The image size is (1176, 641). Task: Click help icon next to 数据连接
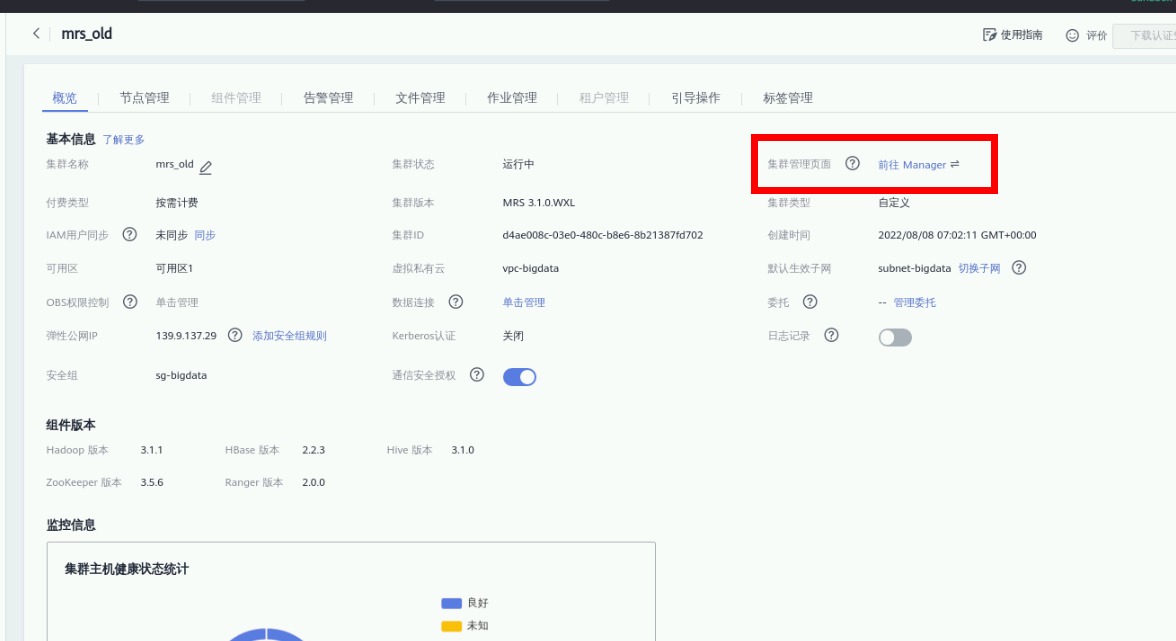(x=455, y=302)
